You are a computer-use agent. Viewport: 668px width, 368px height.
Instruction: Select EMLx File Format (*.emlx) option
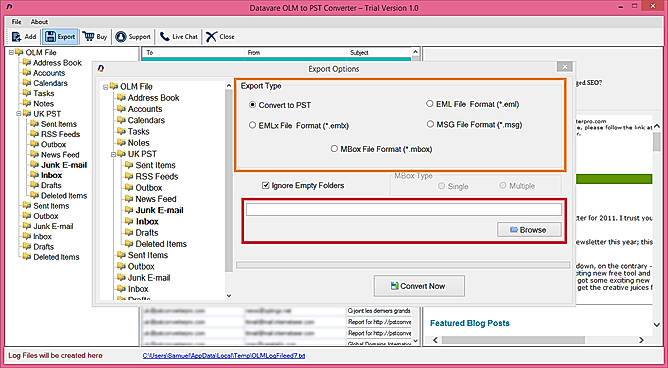click(x=252, y=126)
